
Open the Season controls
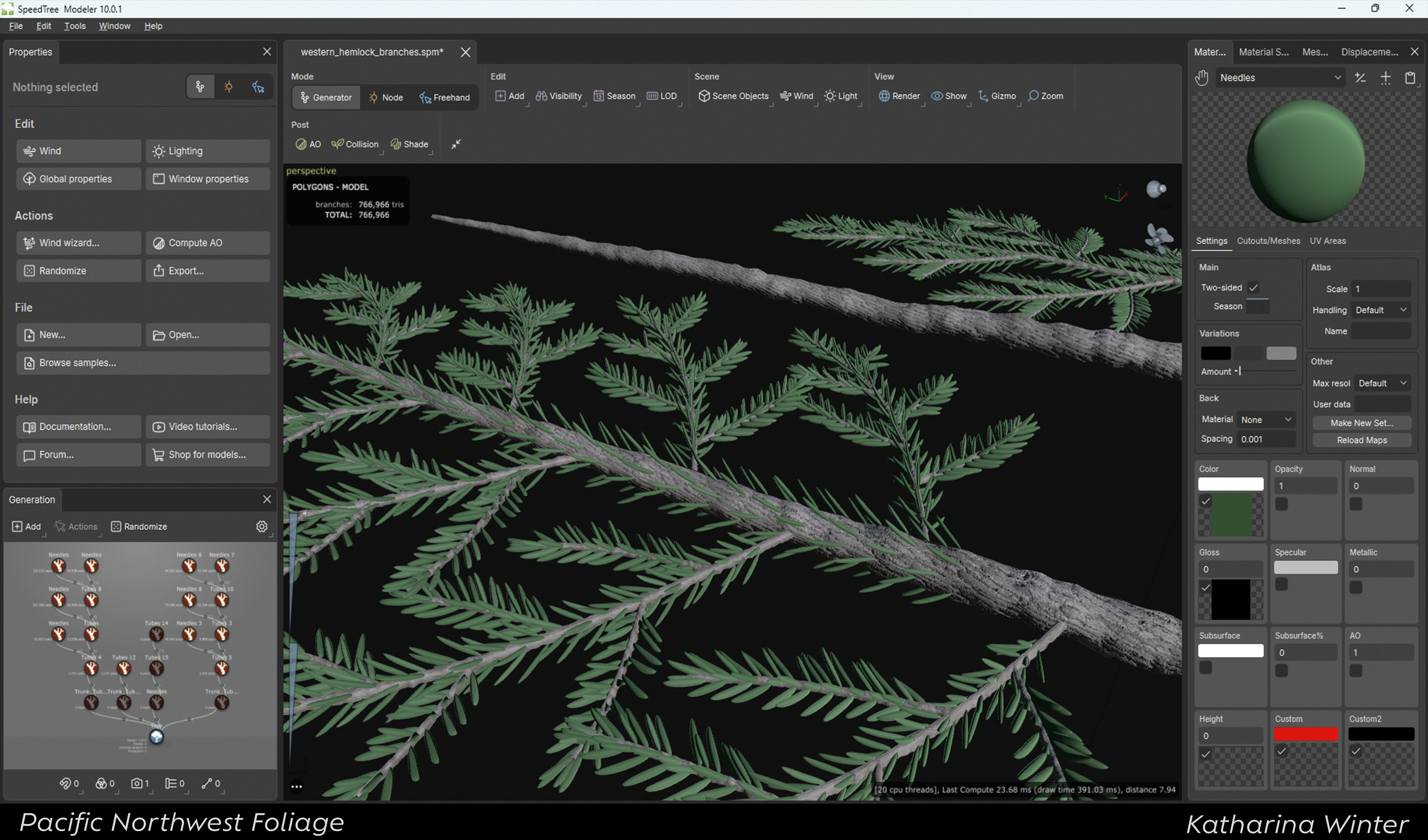(615, 96)
